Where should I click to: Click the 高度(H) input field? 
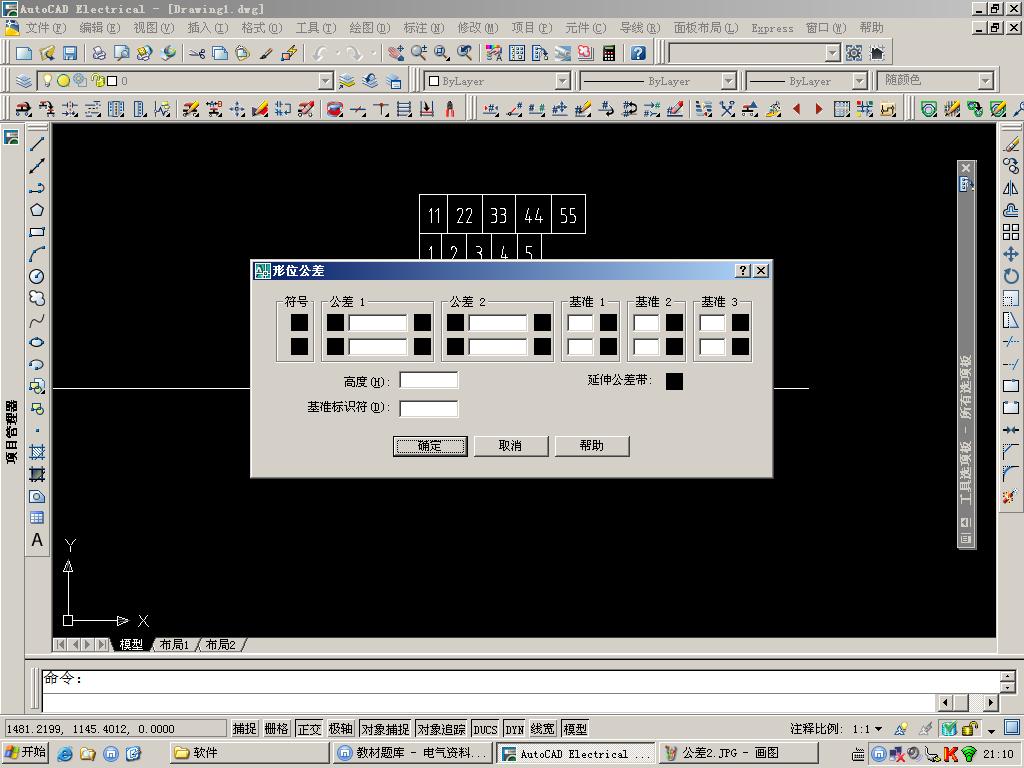click(428, 380)
